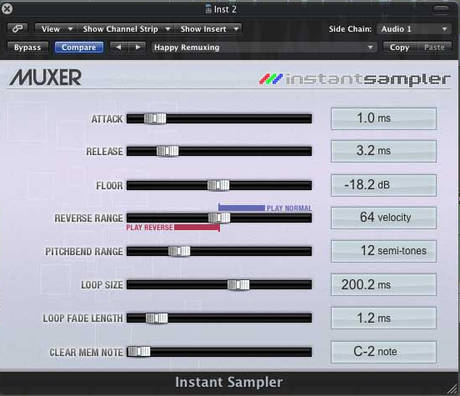Click the CLEAR MEM NOTE label
This screenshot has height=396, width=460.
(86, 352)
